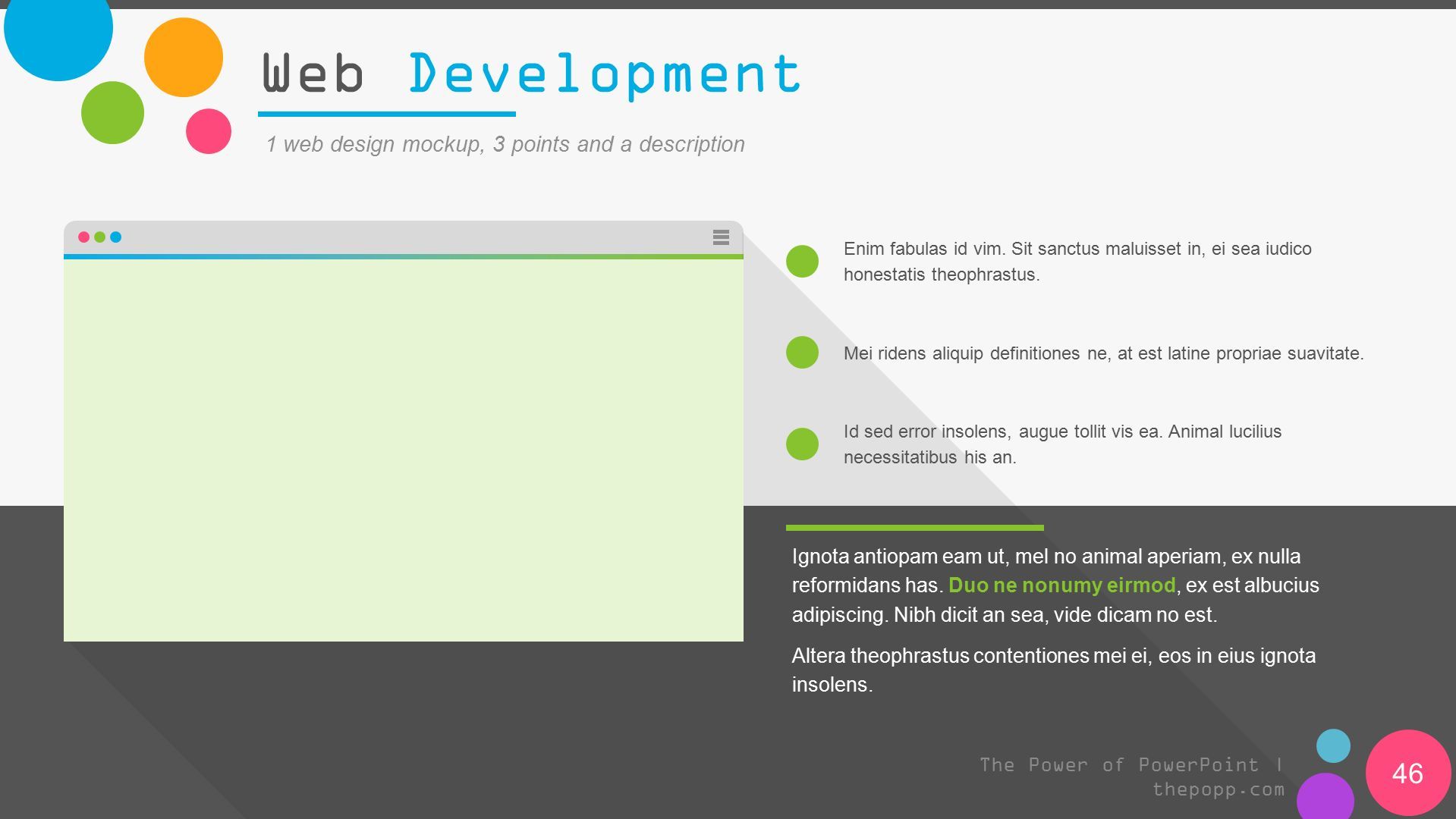Select green bullet beside 'Mei ridens aliquip'
Viewport: 1456px width, 819px height.
(802, 353)
